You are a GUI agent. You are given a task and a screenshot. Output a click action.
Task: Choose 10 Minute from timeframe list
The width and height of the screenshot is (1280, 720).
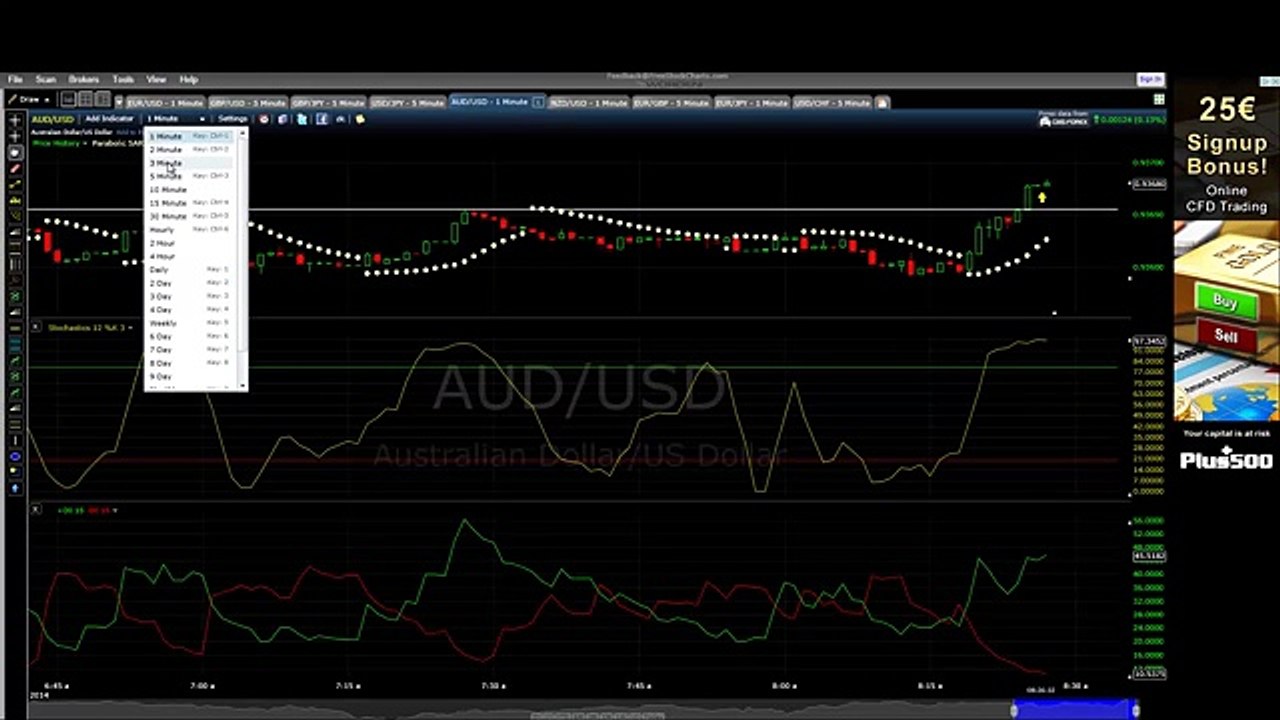click(x=190, y=189)
